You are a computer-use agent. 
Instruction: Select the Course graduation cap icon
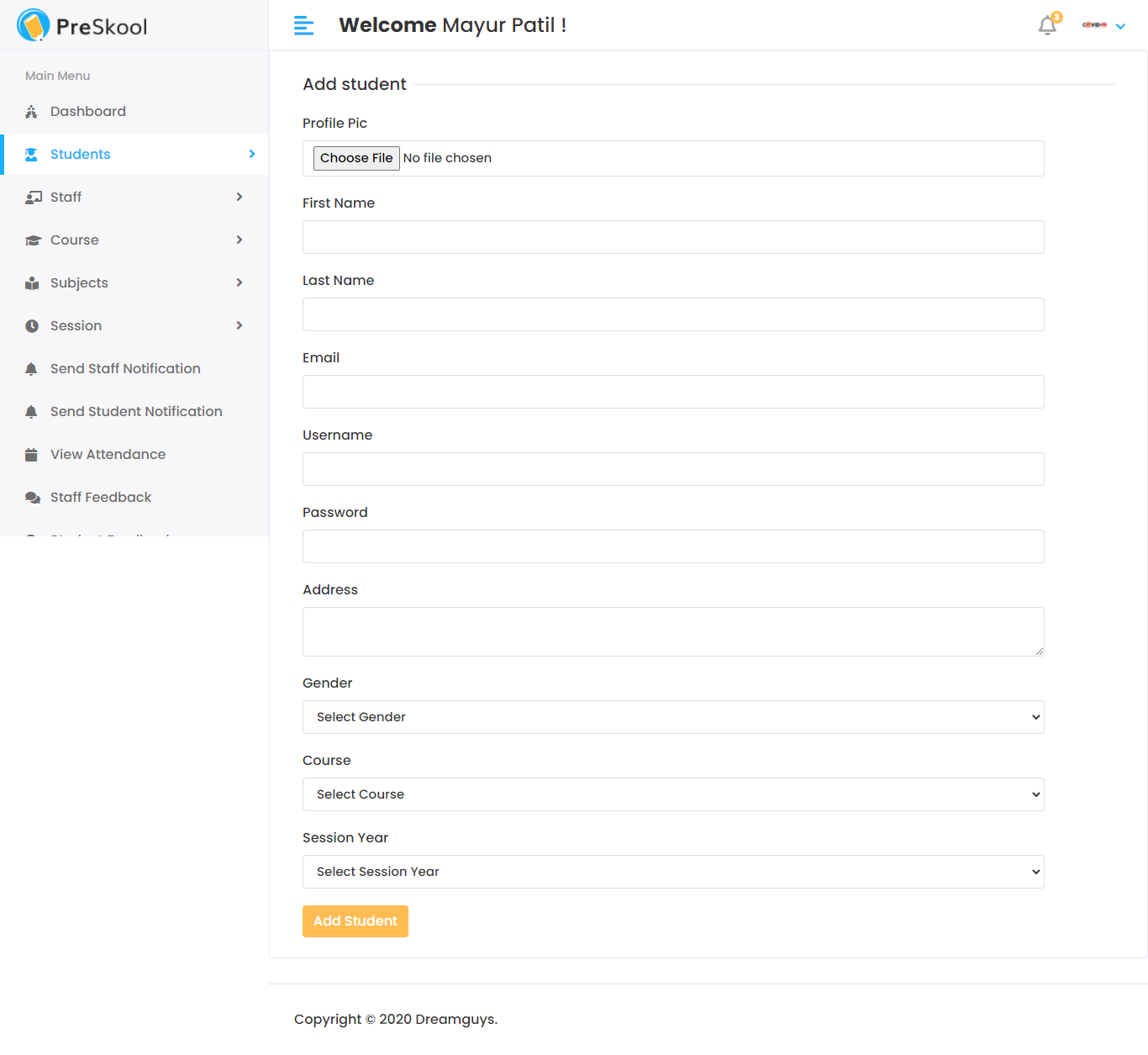(33, 240)
